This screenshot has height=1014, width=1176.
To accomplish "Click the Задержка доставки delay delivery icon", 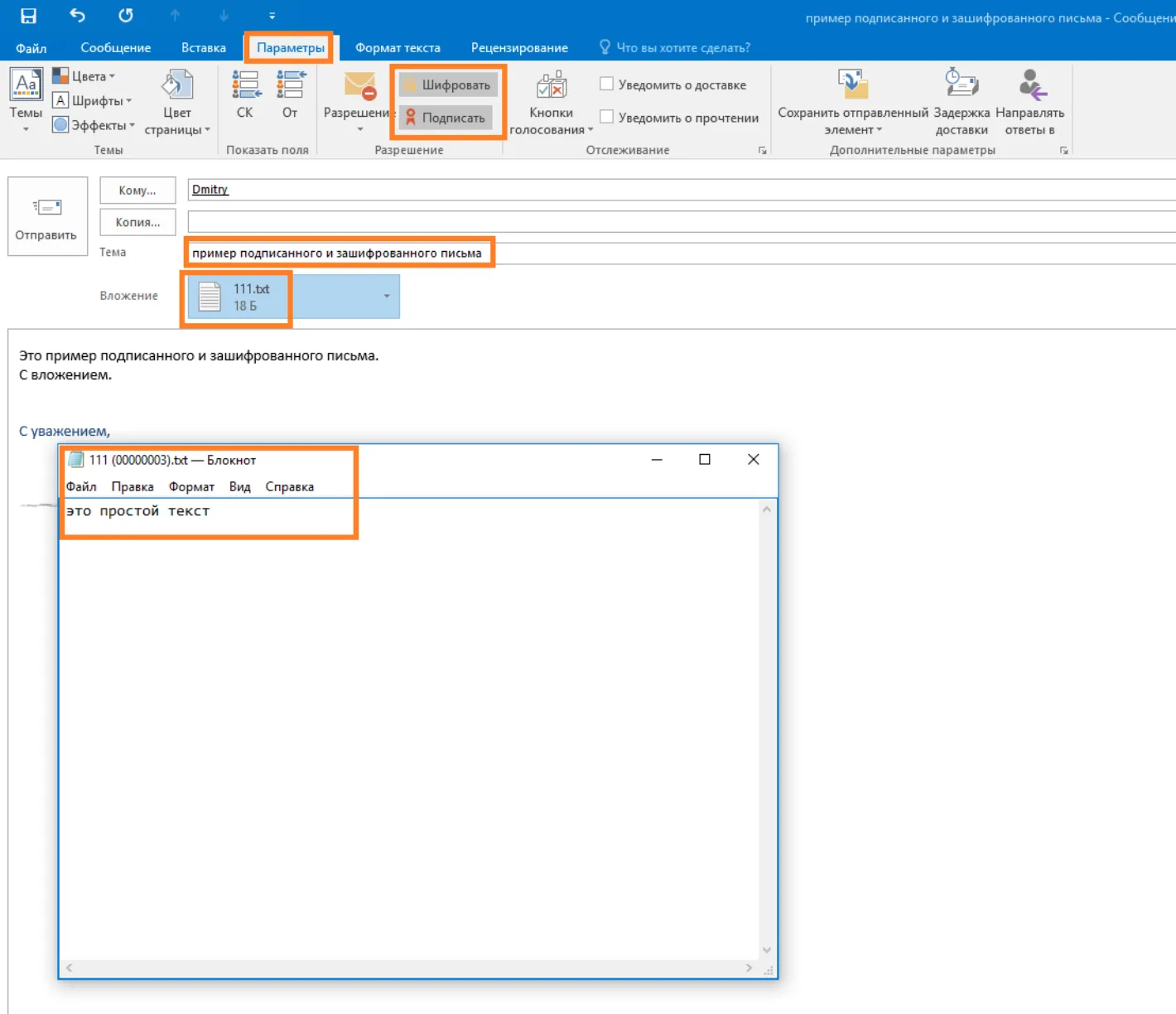I will tap(962, 84).
